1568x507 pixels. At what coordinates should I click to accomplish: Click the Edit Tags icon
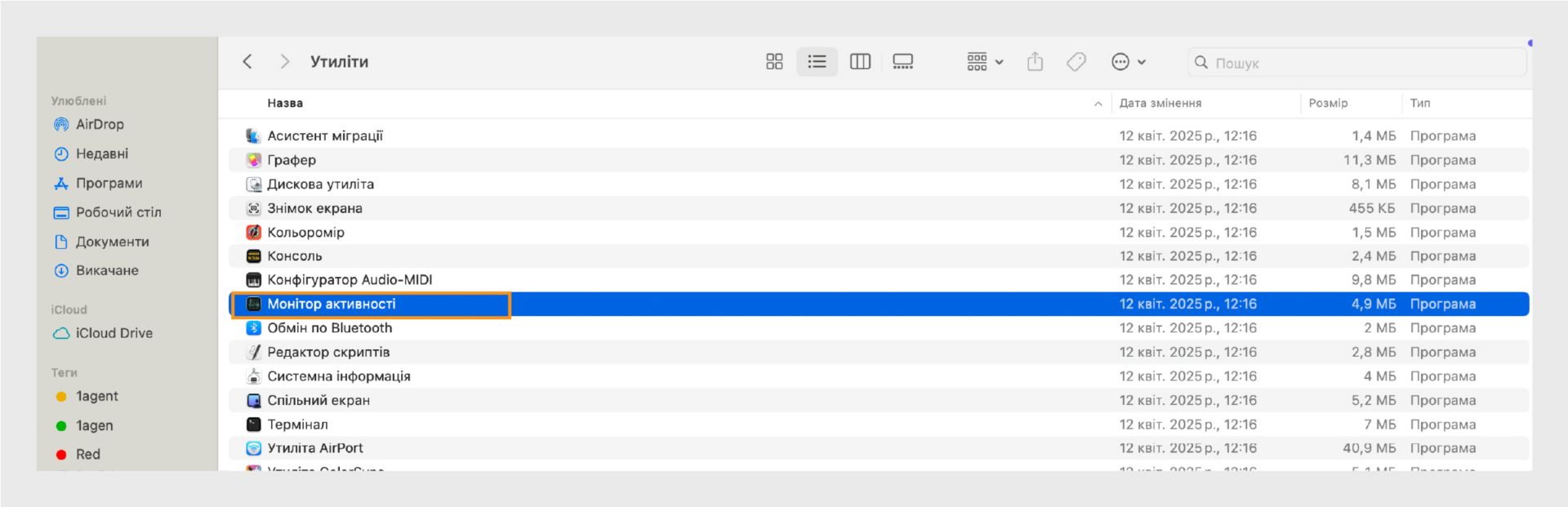(x=1076, y=62)
